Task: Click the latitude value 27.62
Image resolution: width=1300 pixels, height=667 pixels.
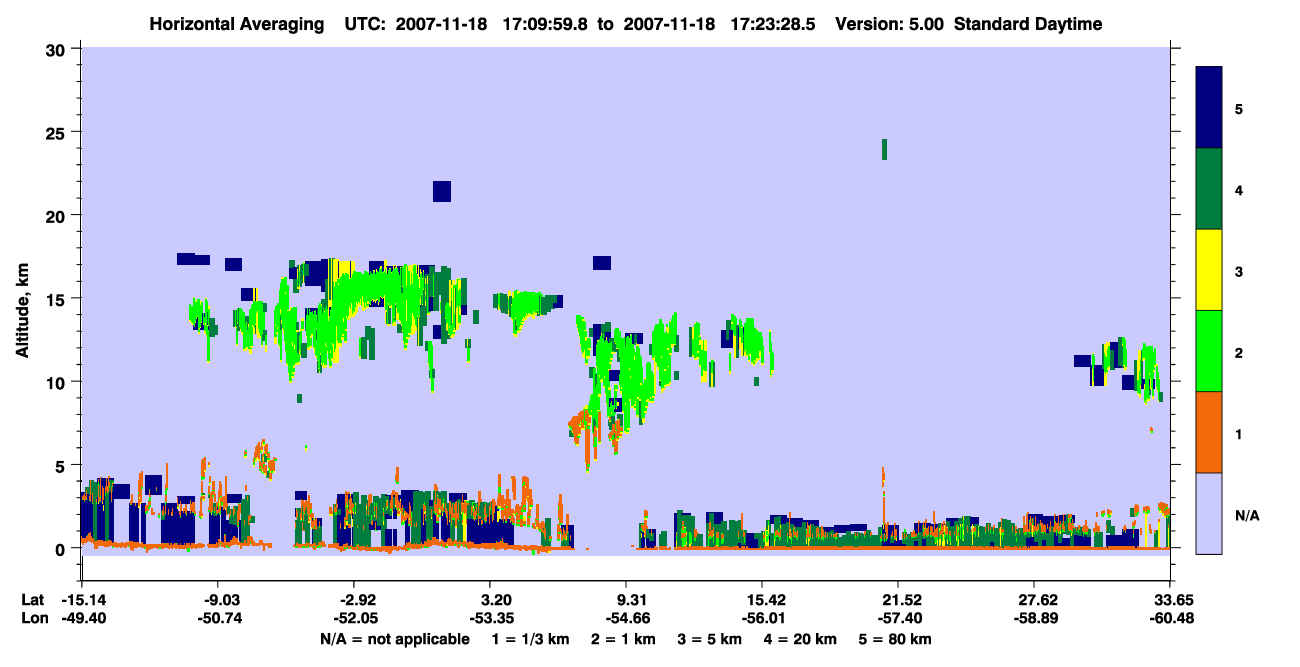Action: click(1037, 600)
